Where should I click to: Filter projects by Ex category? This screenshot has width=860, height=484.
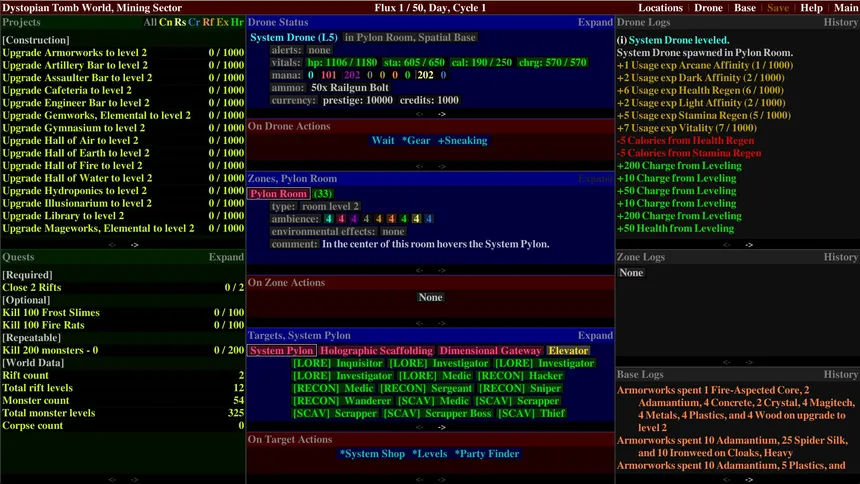tap(222, 22)
